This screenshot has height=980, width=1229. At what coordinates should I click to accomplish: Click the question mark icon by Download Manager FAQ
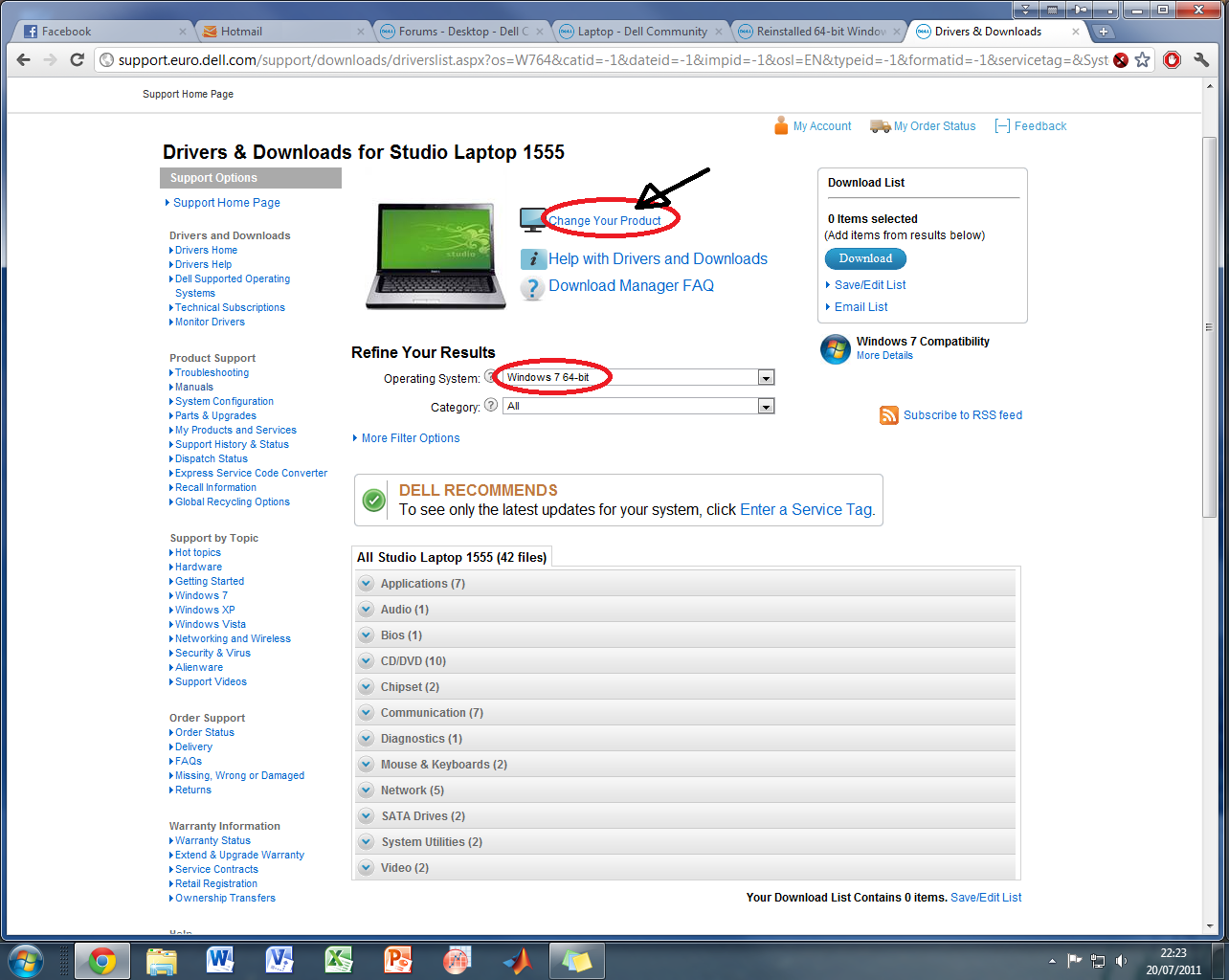point(533,287)
